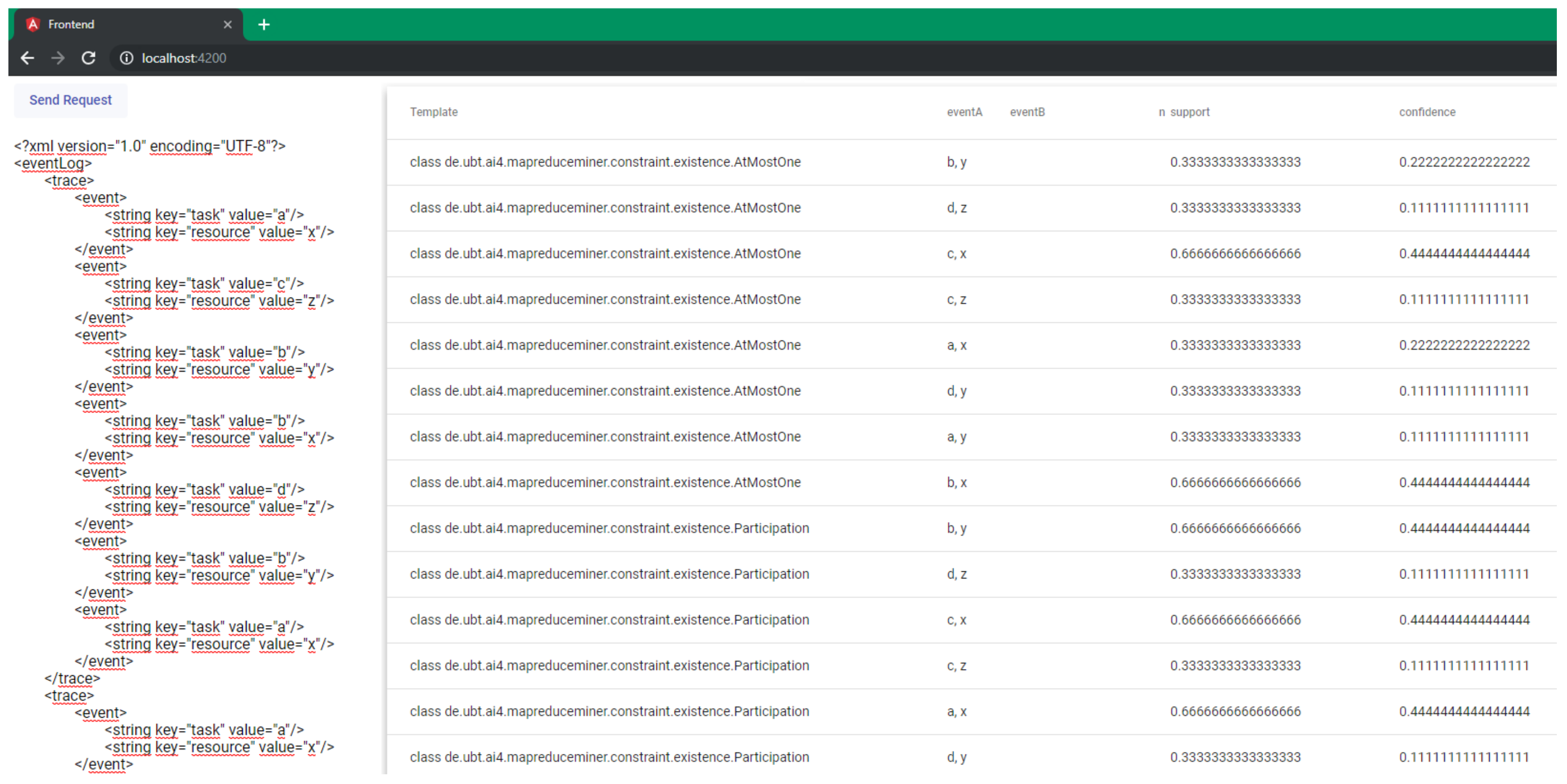Click the Angular favicon on Frontend tab
Viewport: 1567px width, 784px height.
pyautogui.click(x=33, y=24)
